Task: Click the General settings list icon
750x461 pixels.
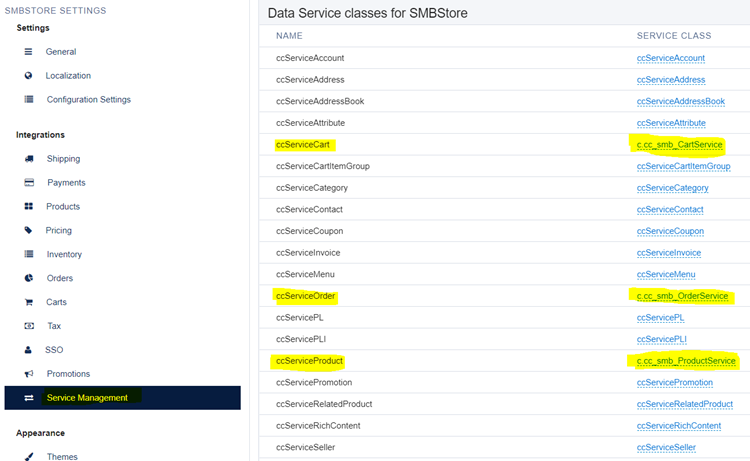Action: [29, 52]
